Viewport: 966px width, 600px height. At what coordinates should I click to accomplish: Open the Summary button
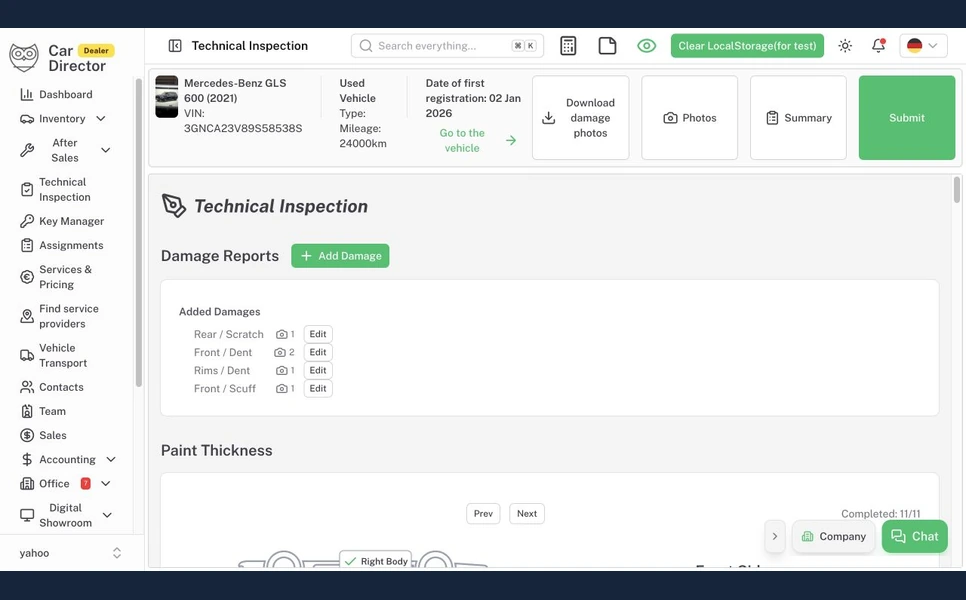pos(798,118)
